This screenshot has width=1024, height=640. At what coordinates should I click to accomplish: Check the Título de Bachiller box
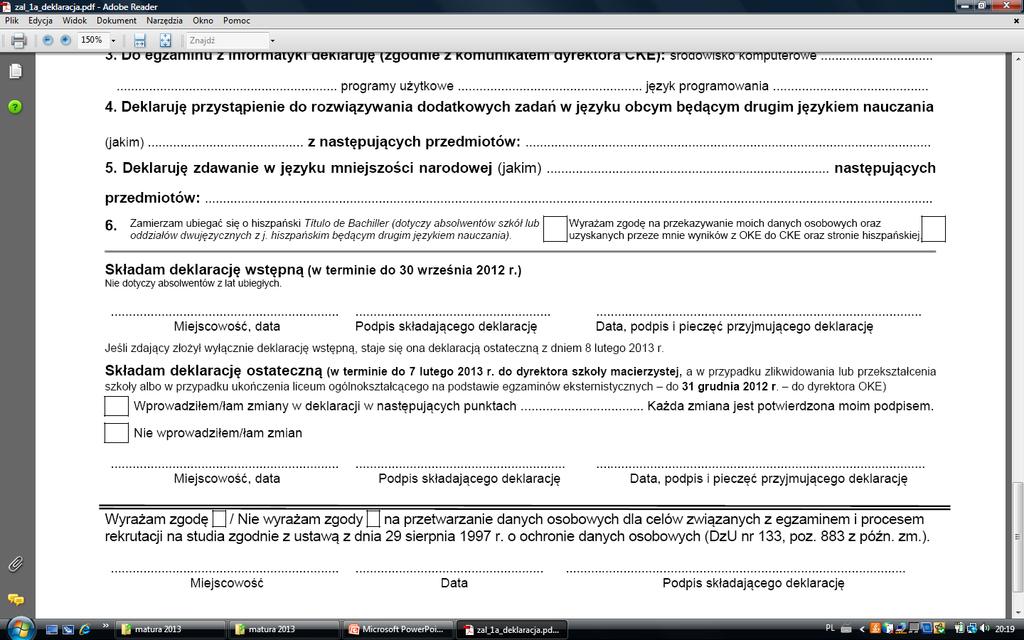pos(554,229)
